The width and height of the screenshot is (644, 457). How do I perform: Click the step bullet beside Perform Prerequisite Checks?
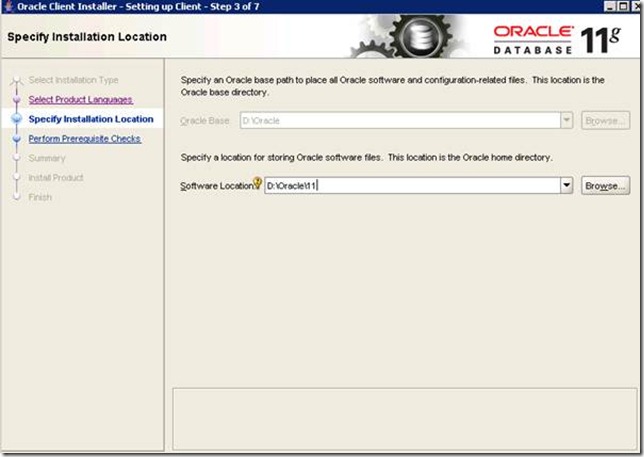coord(16,139)
